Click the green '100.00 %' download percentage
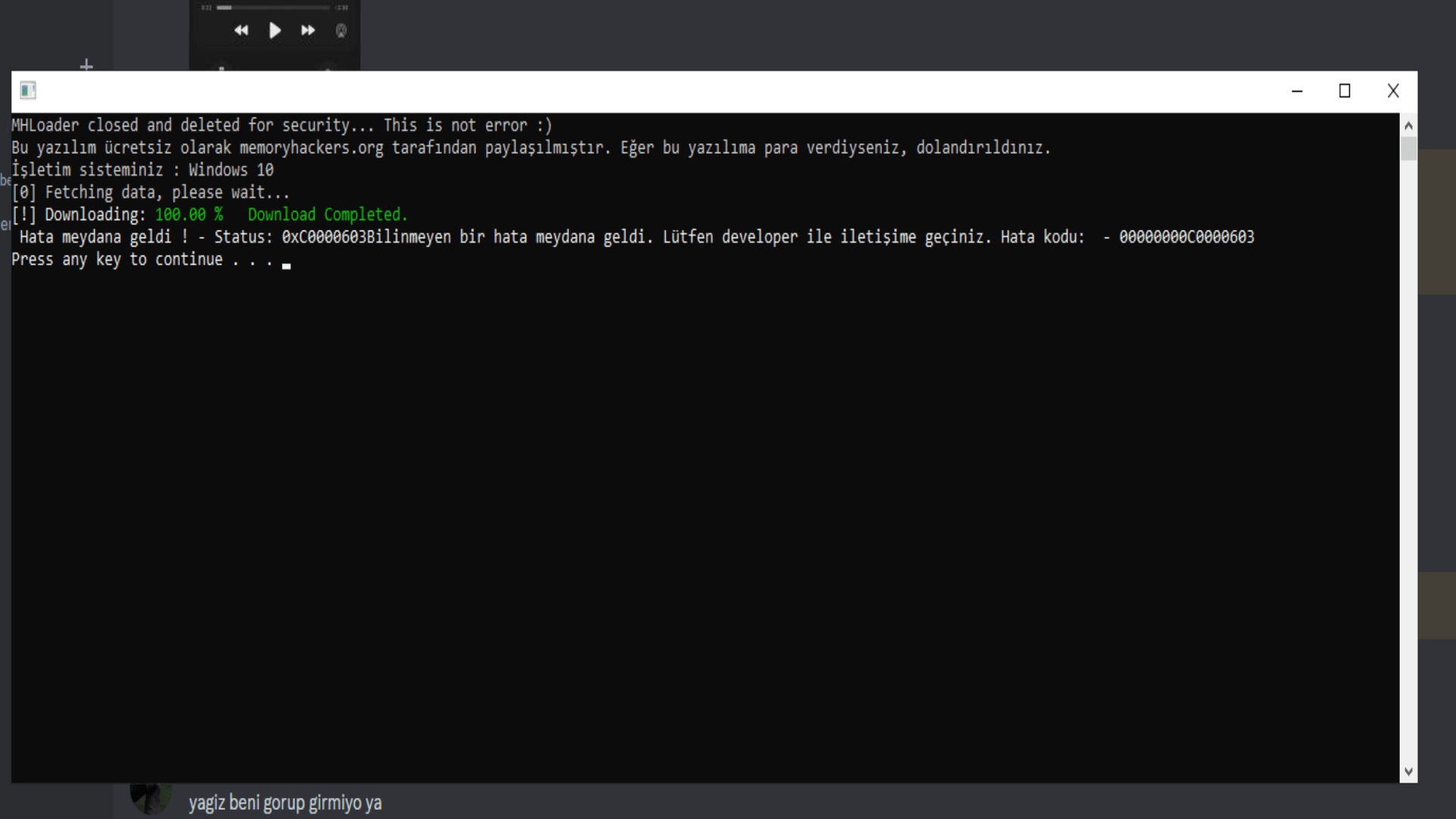The width and height of the screenshot is (1456, 819). [x=189, y=215]
